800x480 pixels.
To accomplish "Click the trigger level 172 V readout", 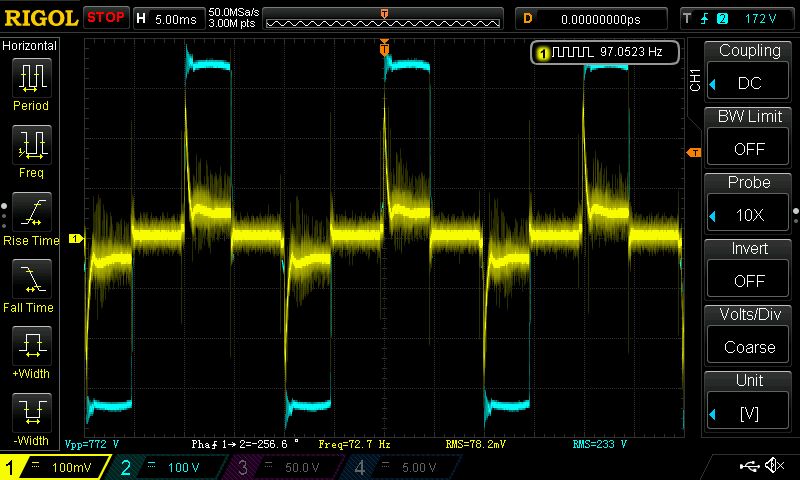I will coord(760,19).
